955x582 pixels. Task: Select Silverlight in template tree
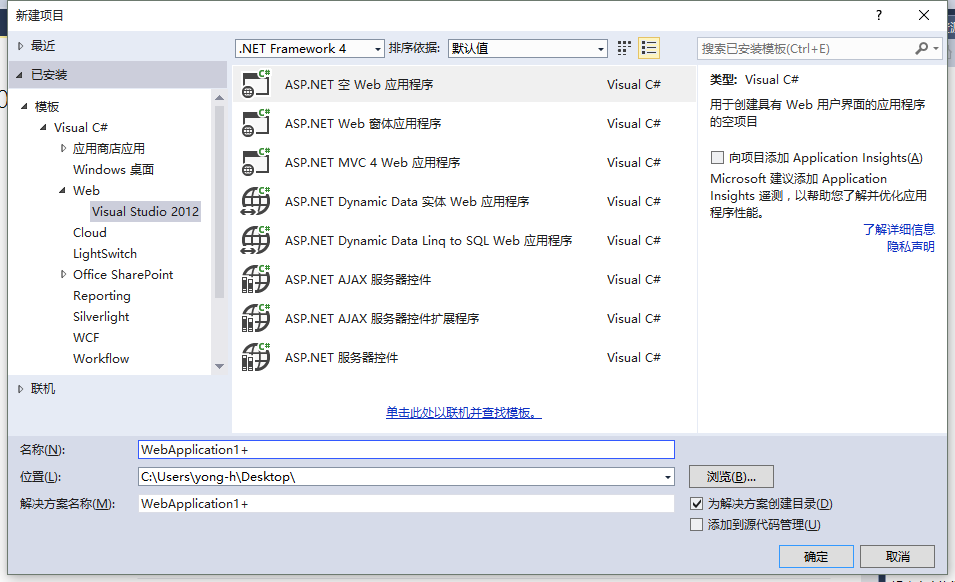pos(101,317)
